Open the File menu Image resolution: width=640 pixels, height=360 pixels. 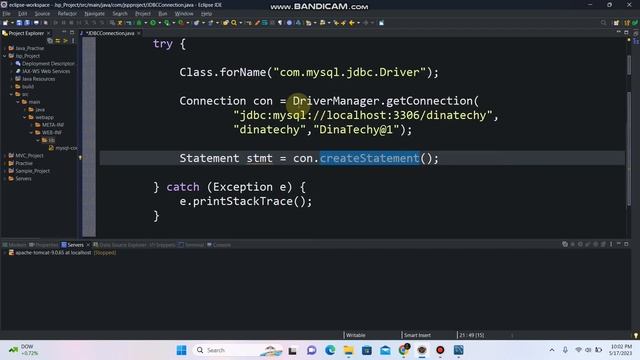pyautogui.click(x=6, y=13)
